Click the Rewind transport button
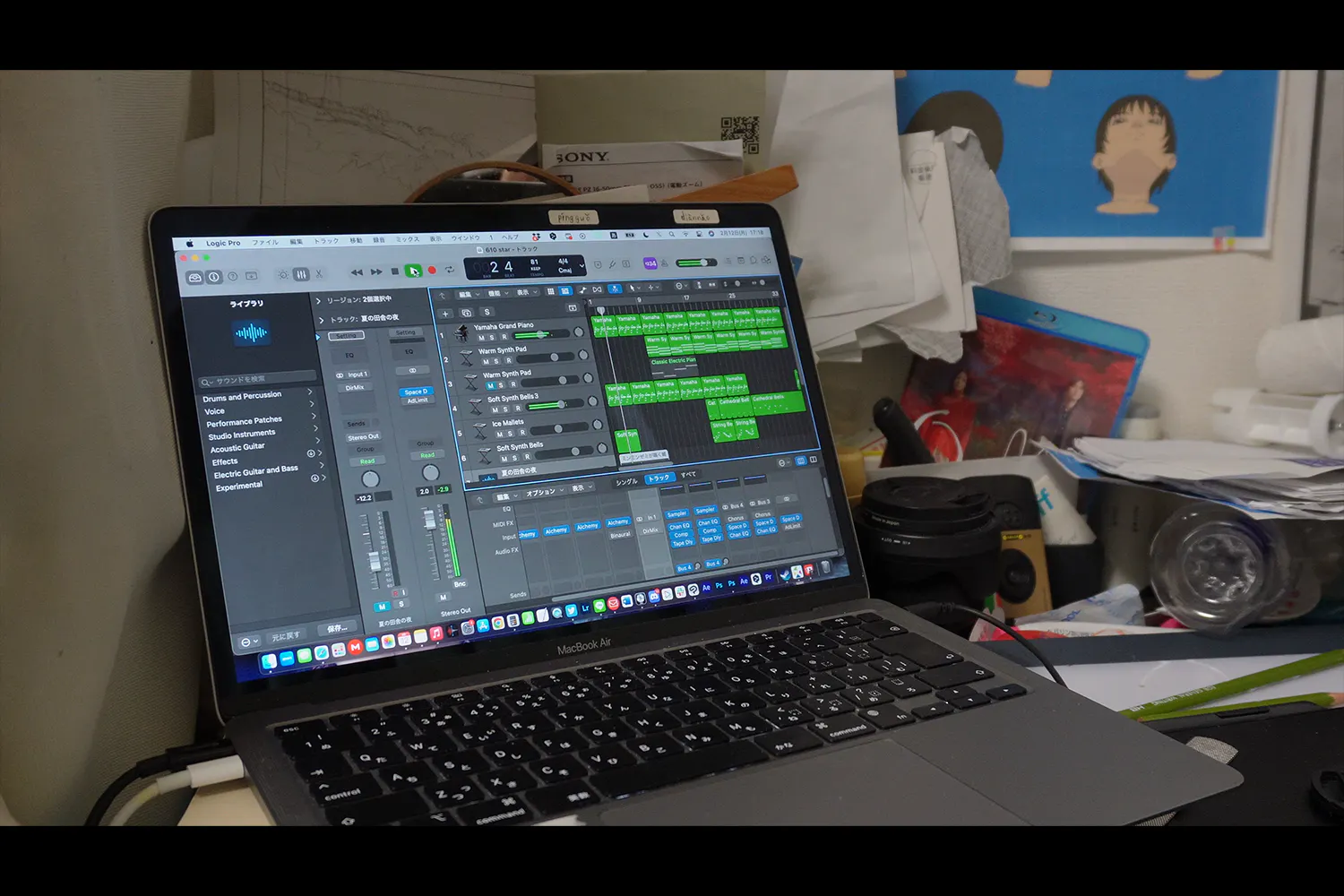Viewport: 1344px width, 896px height. 357,272
